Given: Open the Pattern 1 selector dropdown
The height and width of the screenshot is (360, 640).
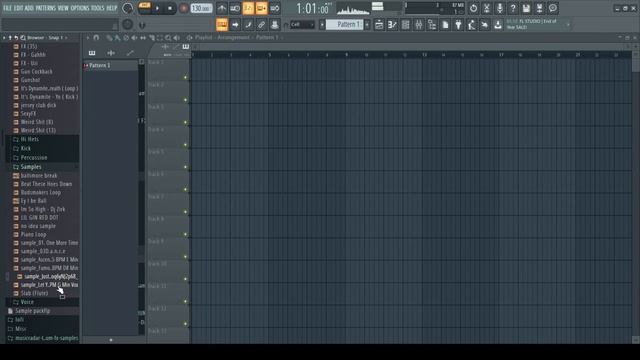Looking at the screenshot, I should pyautogui.click(x=344, y=24).
